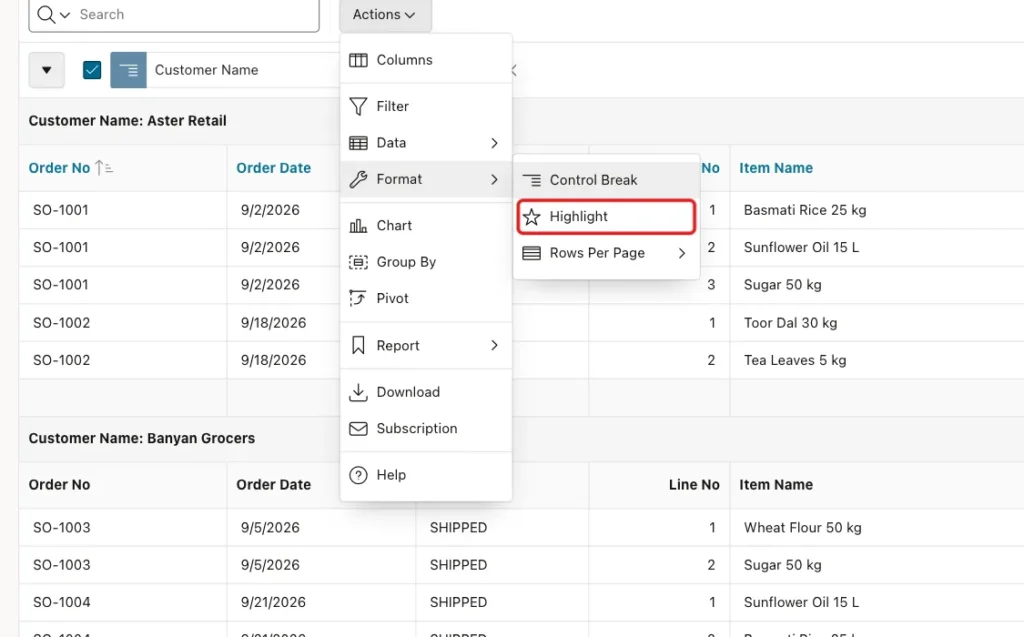Click the Highlight star icon
The height and width of the screenshot is (637, 1024).
coord(532,217)
